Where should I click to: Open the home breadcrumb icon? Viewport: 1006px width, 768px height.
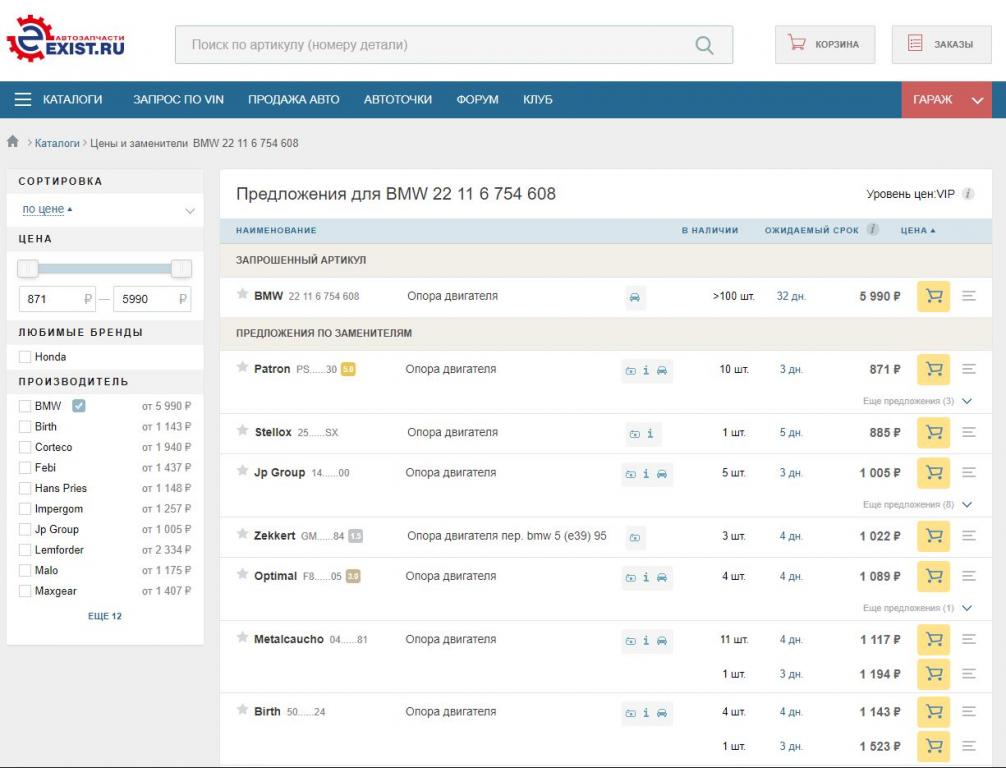click(x=13, y=142)
